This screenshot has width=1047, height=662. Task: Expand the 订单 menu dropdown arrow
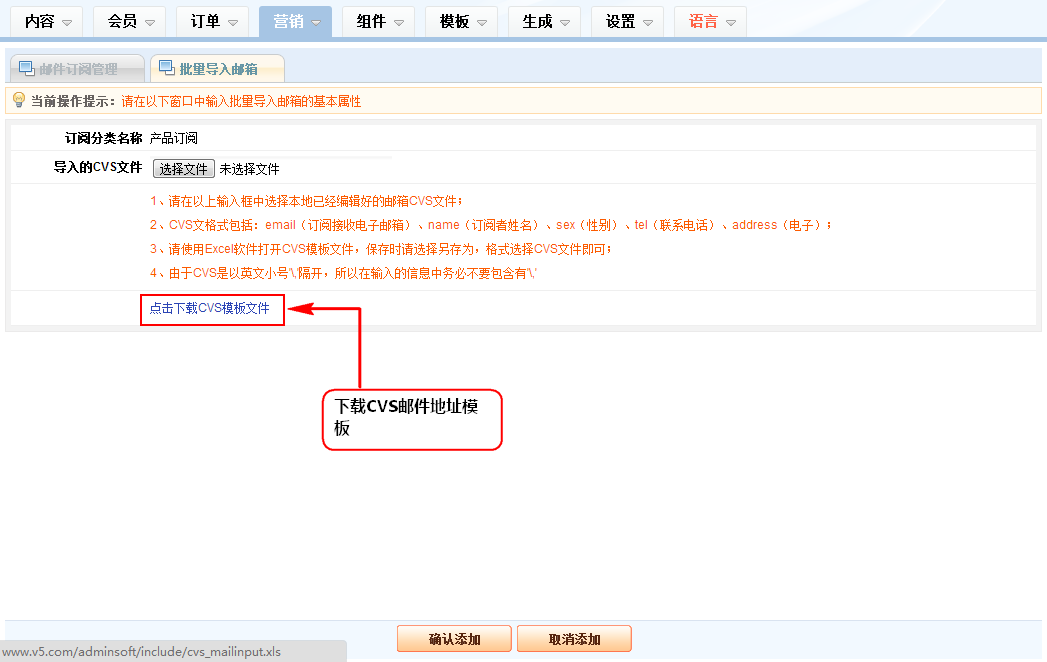click(232, 23)
